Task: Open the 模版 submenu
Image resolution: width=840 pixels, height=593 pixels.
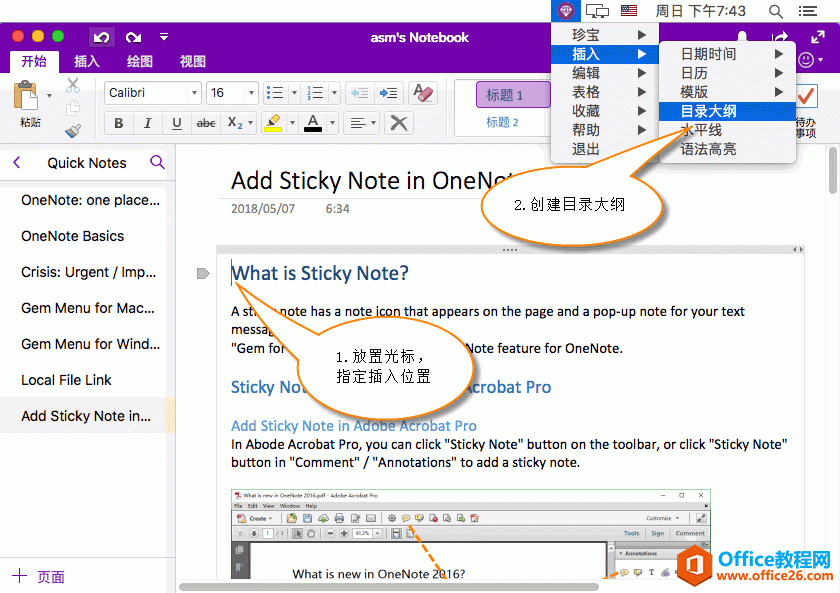Action: (x=727, y=92)
